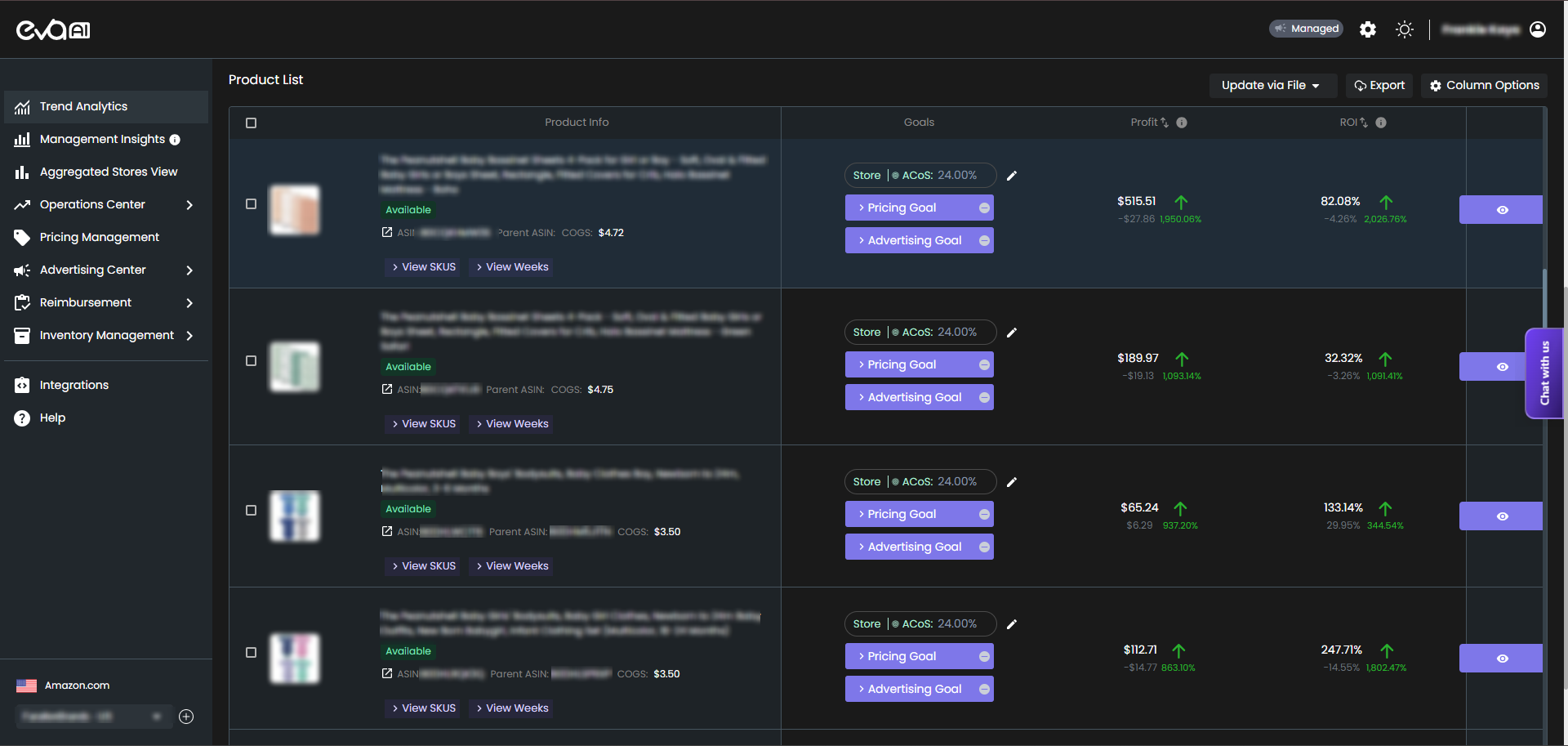Click add store plus icon

pyautogui.click(x=186, y=717)
